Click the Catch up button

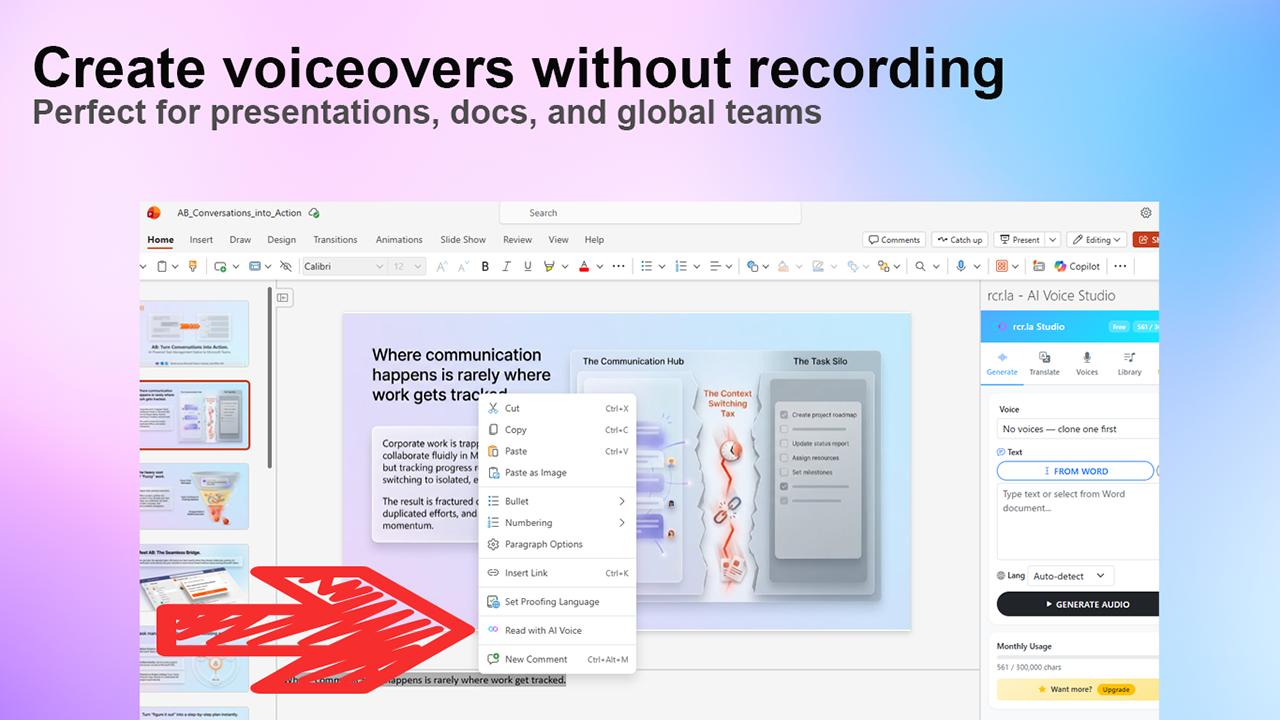[x=959, y=240]
